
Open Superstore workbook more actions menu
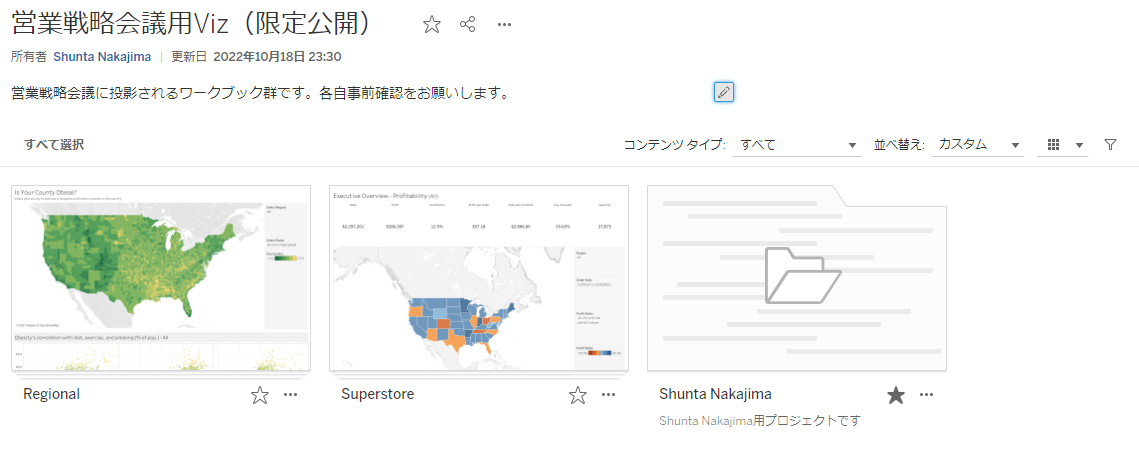[x=609, y=395]
